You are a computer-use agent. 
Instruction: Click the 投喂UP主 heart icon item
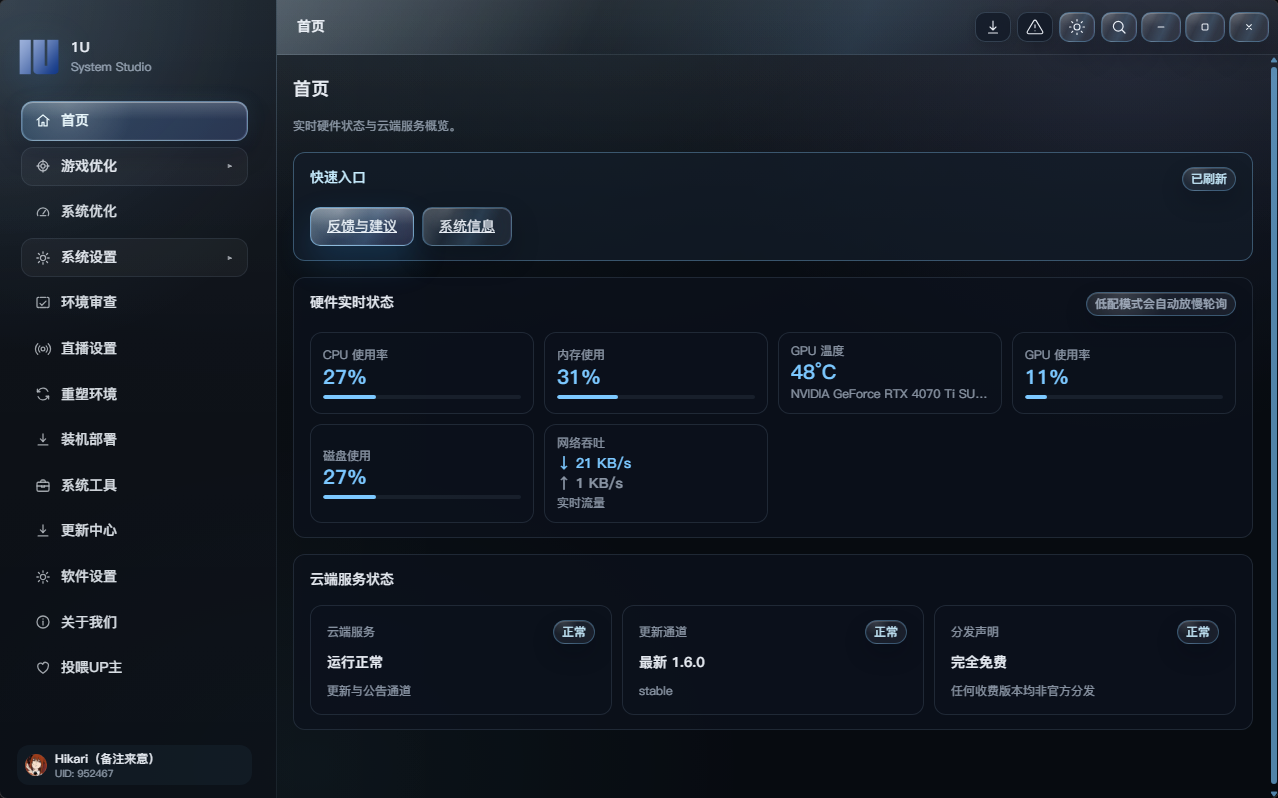(x=43, y=668)
